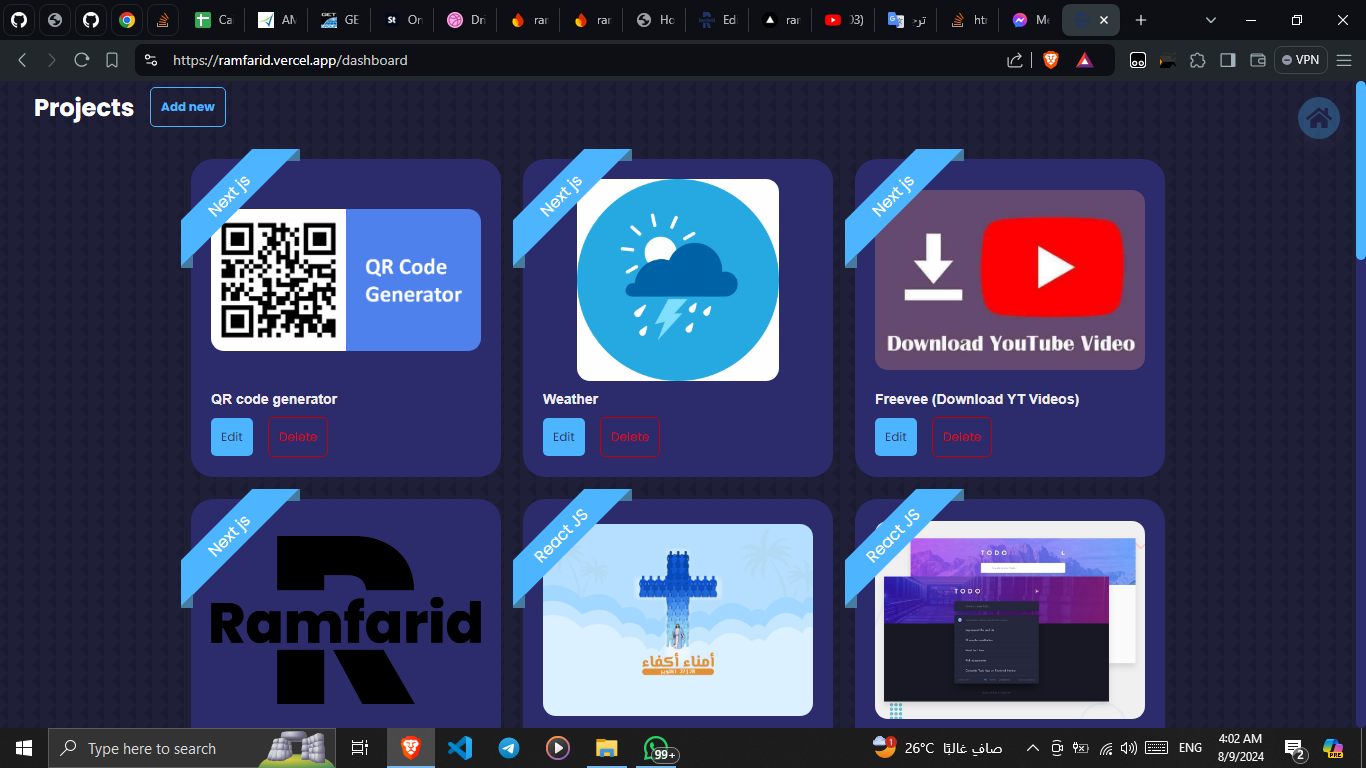Close the active dashboard tab

1103,20
